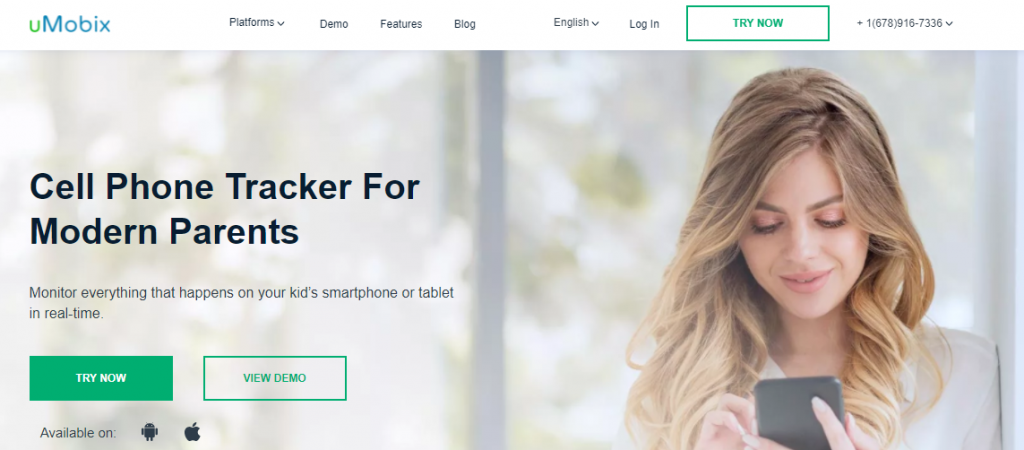
Task: Click the +1(678)916-7336 phone number
Action: point(899,23)
